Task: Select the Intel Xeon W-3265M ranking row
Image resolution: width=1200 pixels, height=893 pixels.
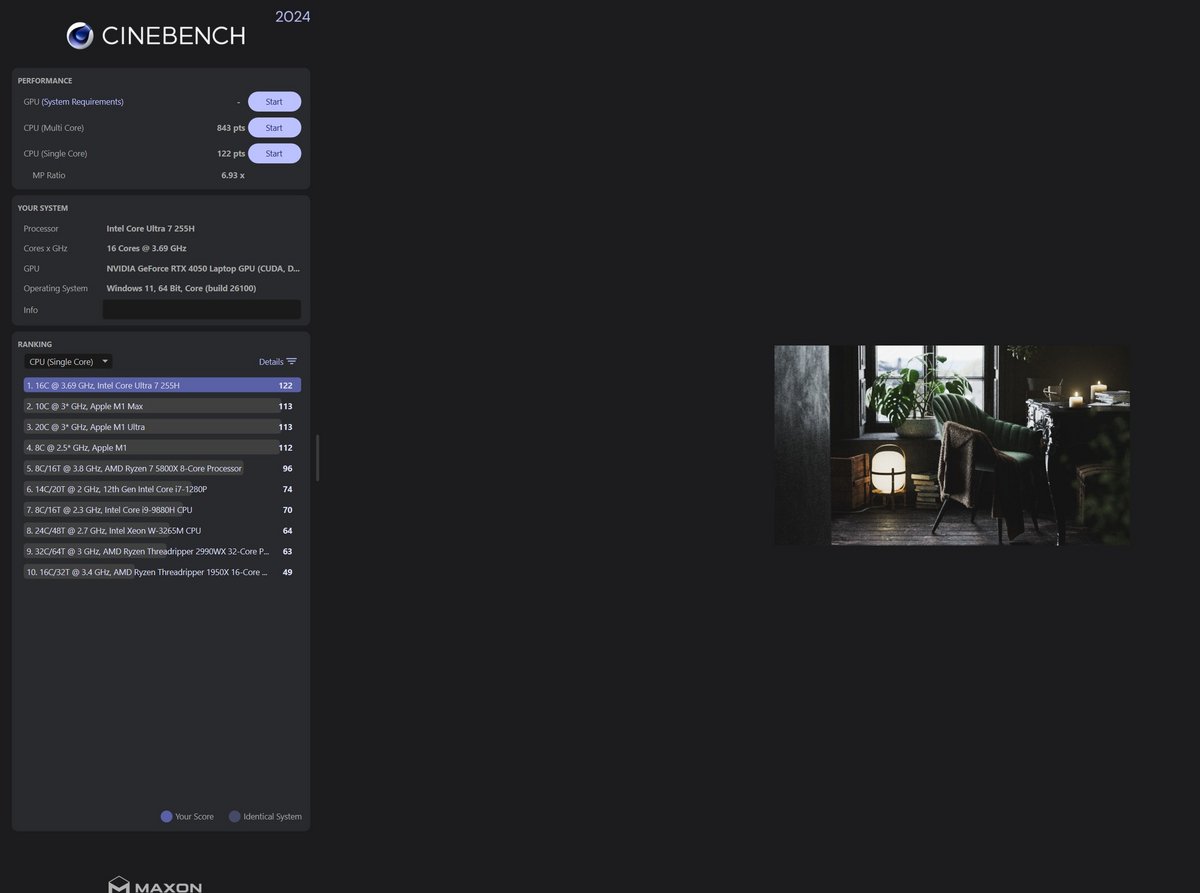Action: [x=161, y=531]
